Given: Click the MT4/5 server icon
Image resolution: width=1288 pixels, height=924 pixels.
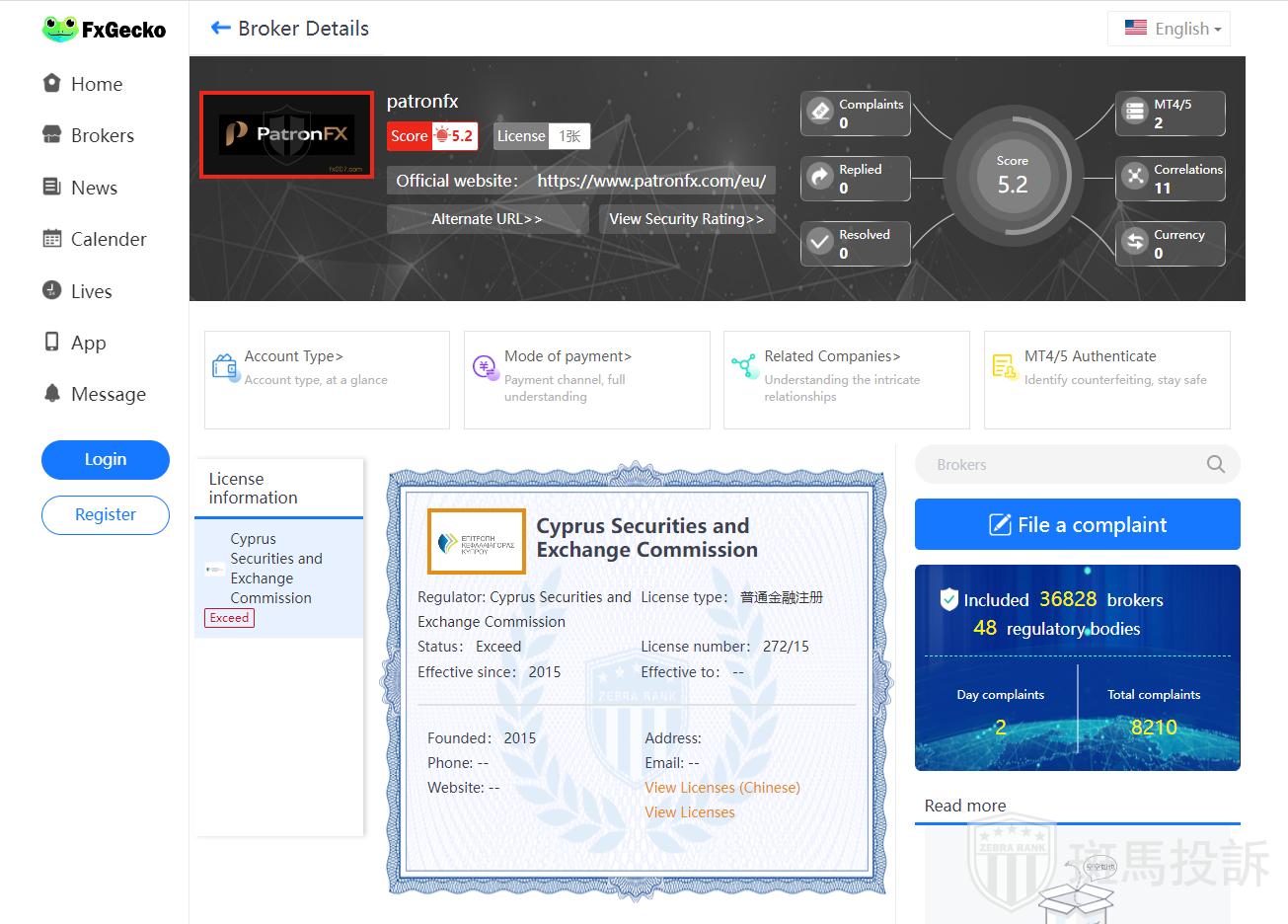Looking at the screenshot, I should [1135, 112].
